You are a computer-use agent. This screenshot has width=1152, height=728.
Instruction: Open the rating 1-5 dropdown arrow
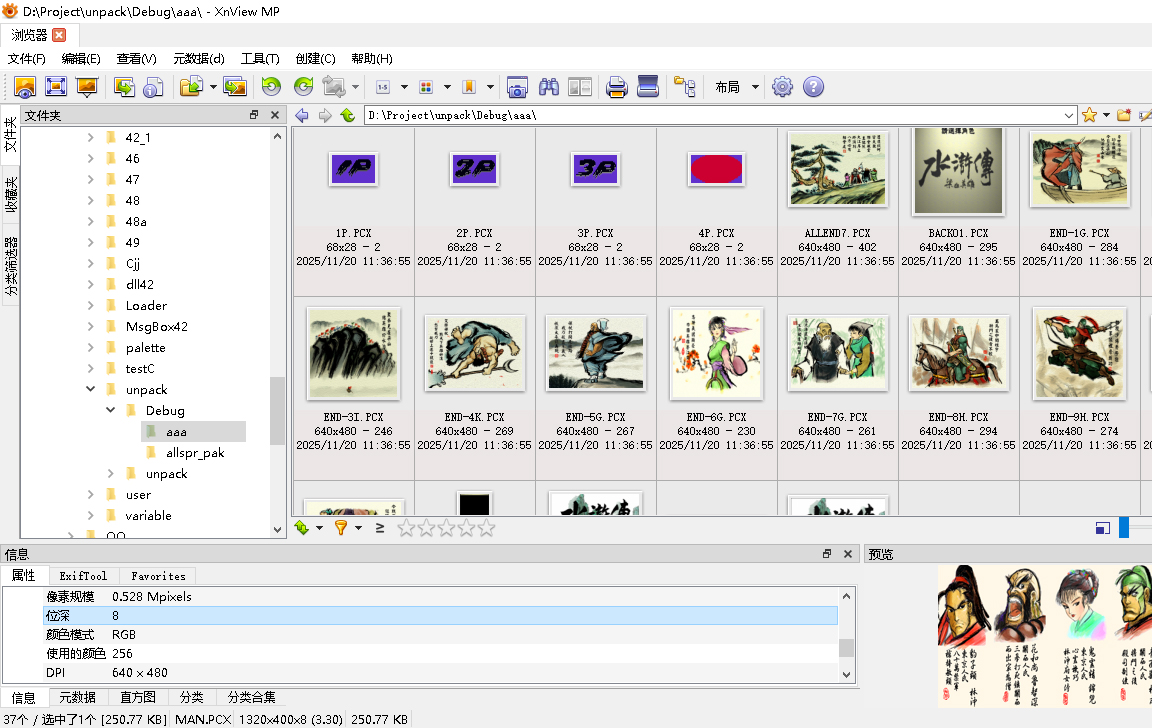(x=404, y=87)
